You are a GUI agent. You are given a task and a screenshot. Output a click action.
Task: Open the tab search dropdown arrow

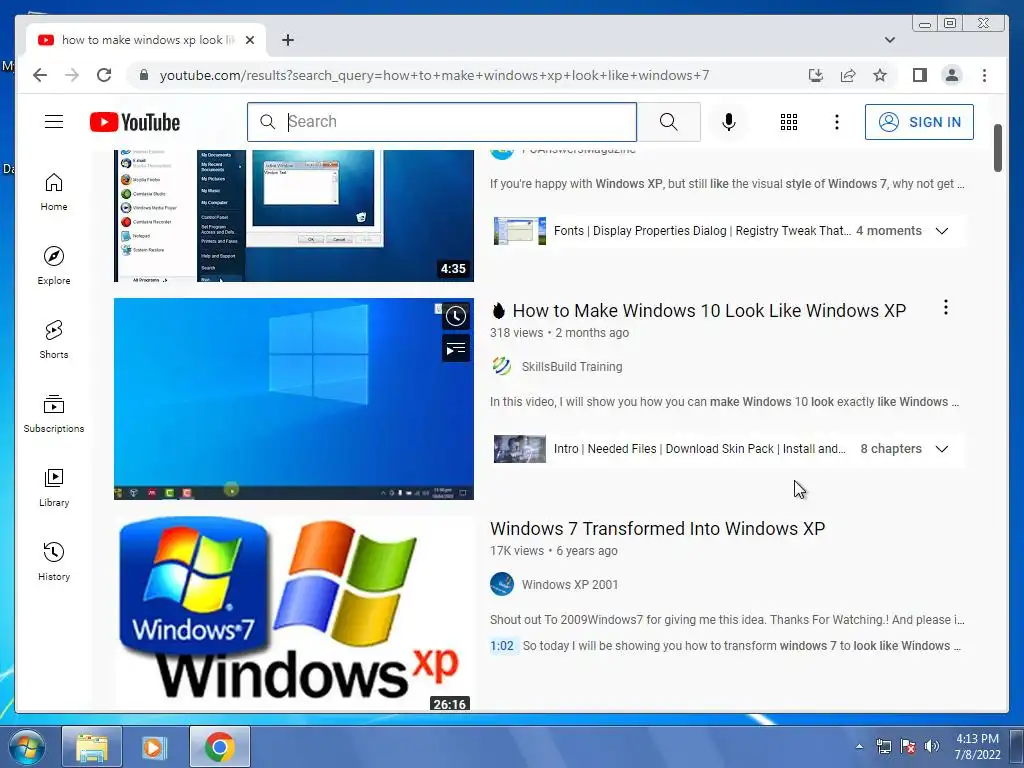click(889, 40)
